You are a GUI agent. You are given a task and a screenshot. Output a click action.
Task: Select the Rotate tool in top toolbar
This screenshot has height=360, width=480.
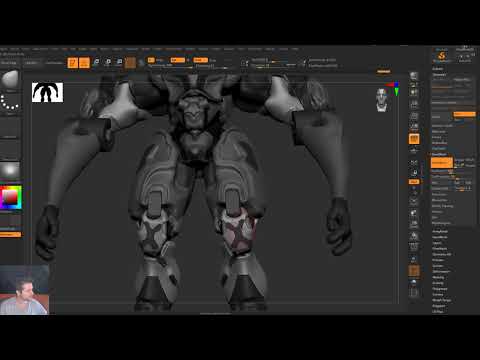click(x=119, y=62)
